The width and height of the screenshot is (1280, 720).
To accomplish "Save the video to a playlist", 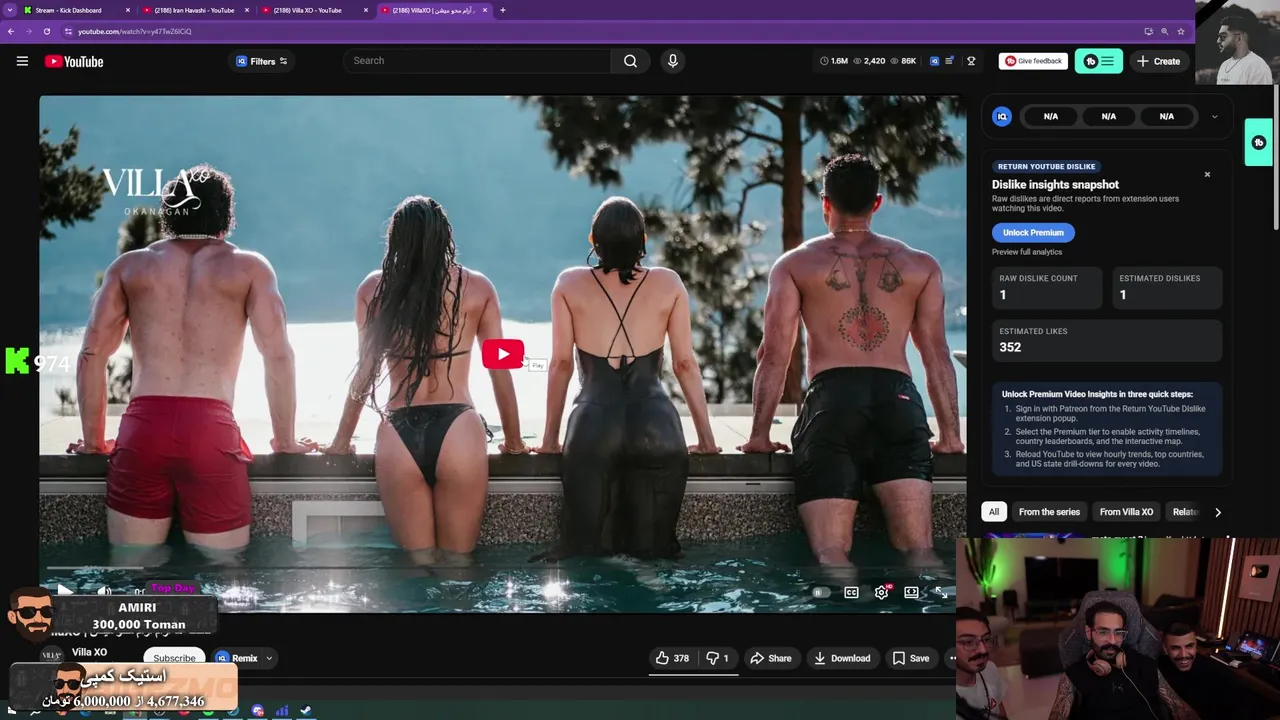I will tap(911, 658).
